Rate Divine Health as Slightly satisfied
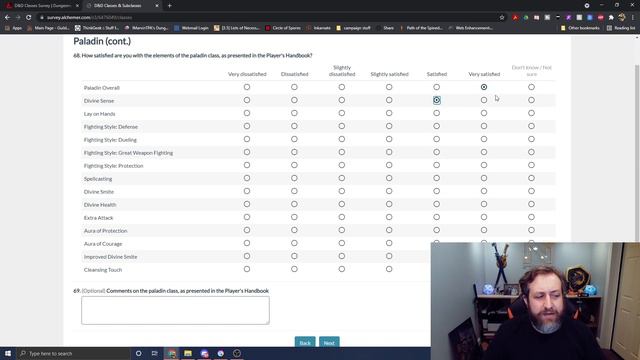640x360 pixels. pos(389,204)
